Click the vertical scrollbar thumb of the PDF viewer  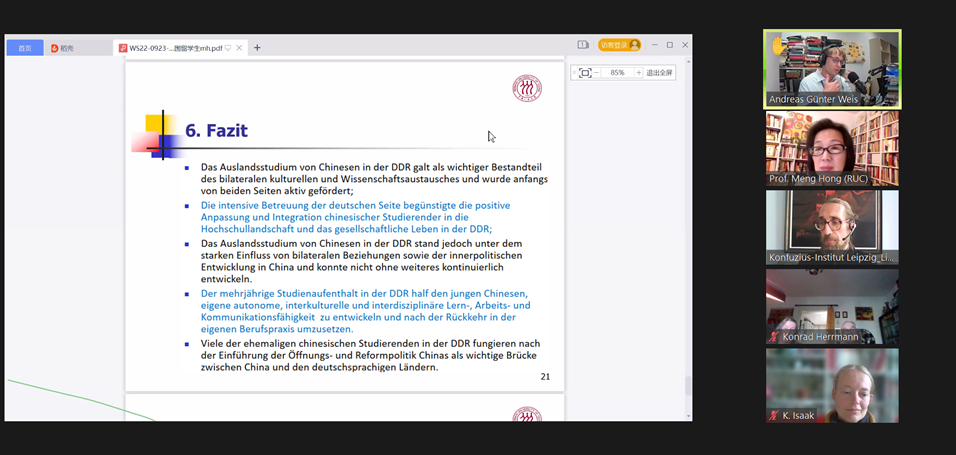689,385
